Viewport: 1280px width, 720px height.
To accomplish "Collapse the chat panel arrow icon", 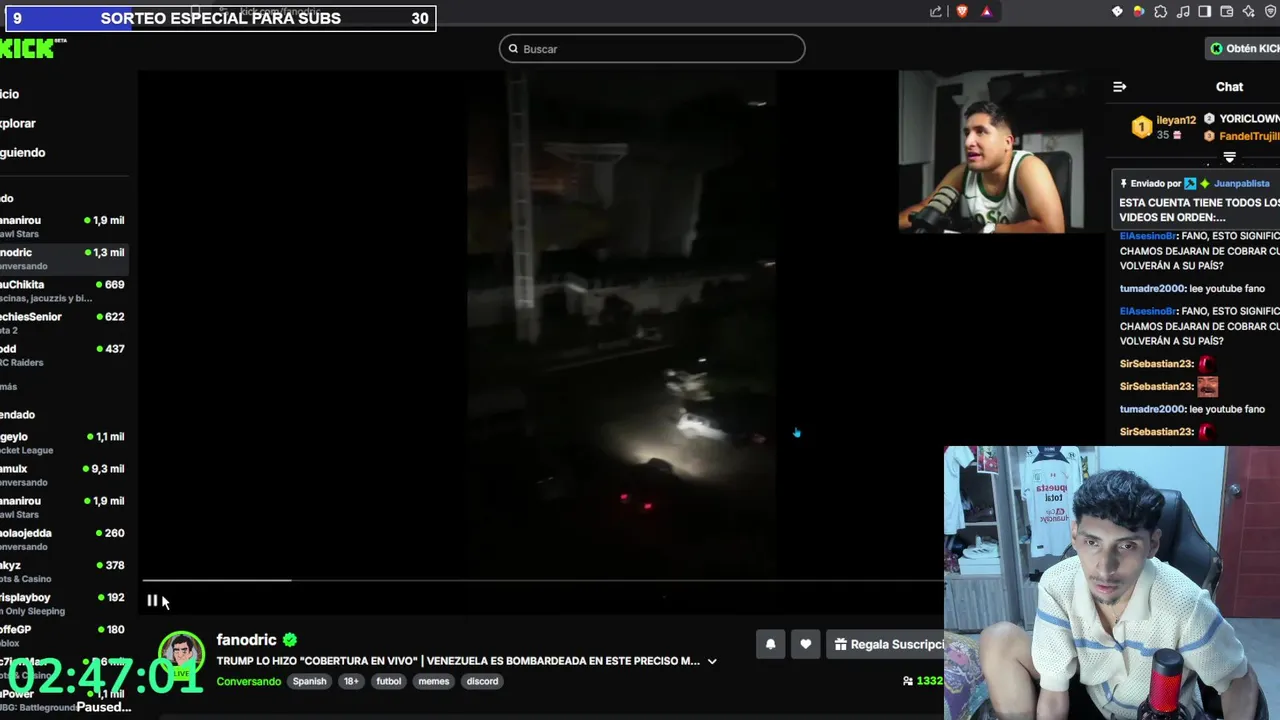I will click(x=1120, y=87).
